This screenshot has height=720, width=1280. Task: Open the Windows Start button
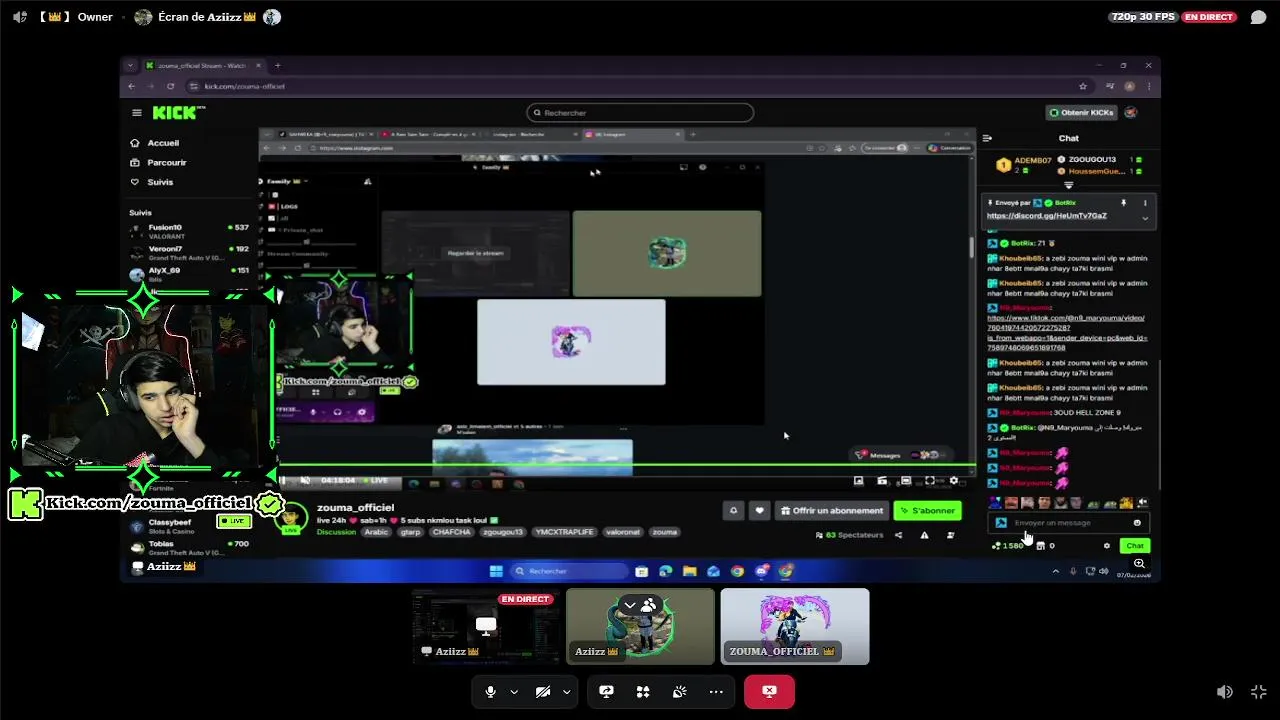pos(496,571)
